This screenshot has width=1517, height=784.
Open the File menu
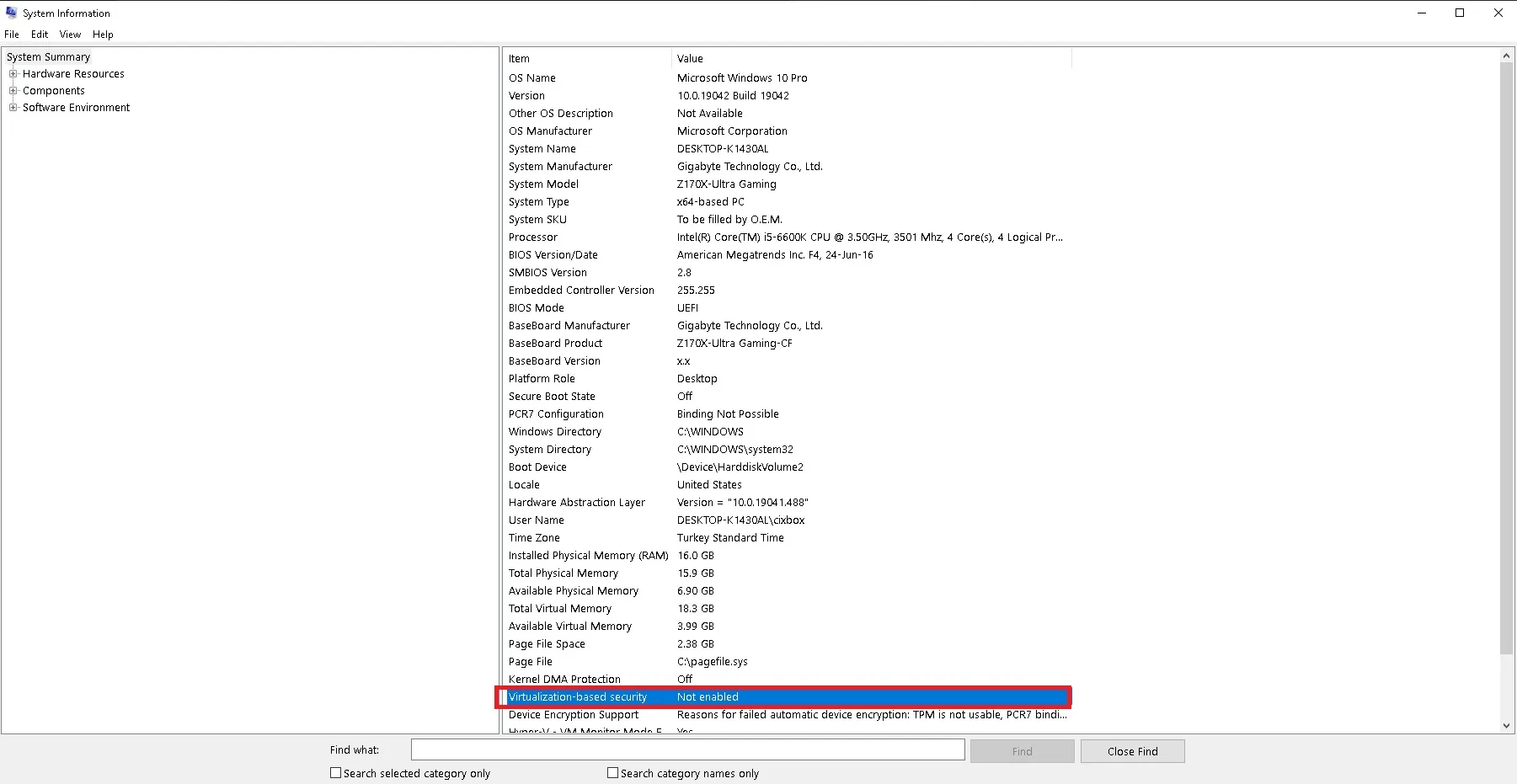(x=12, y=35)
